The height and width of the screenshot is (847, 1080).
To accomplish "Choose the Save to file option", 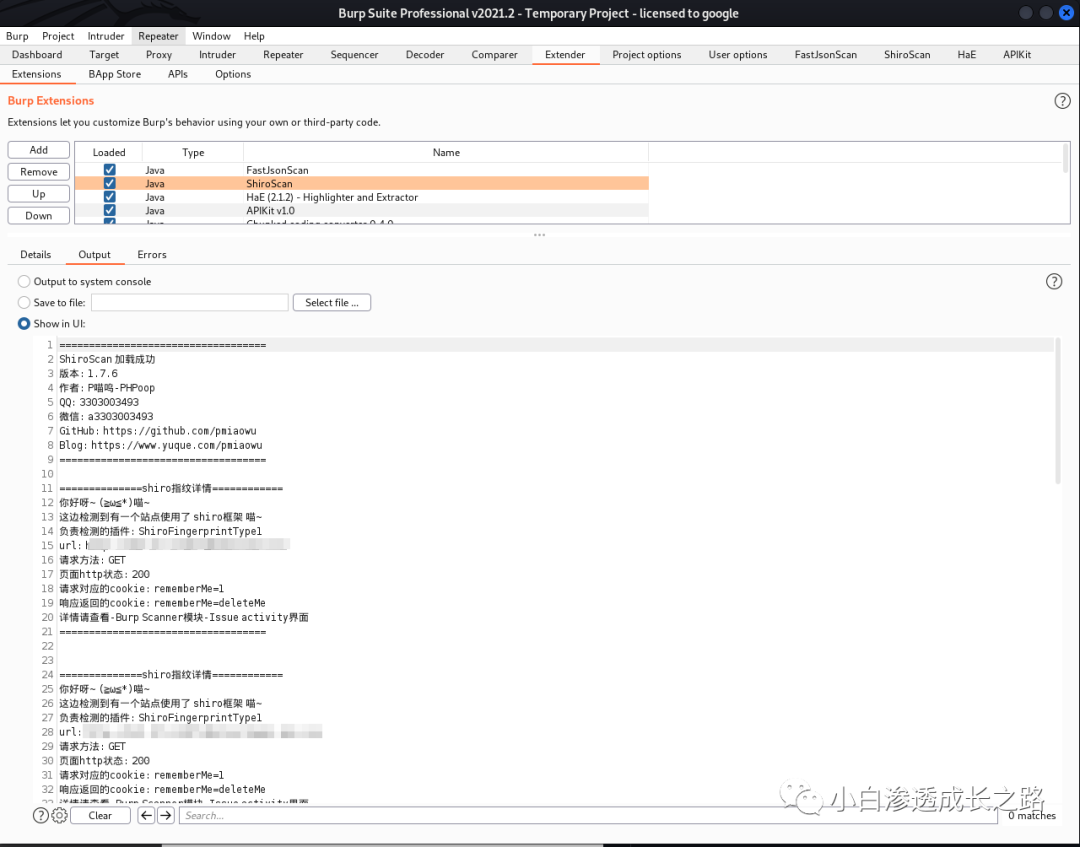I will coord(23,302).
